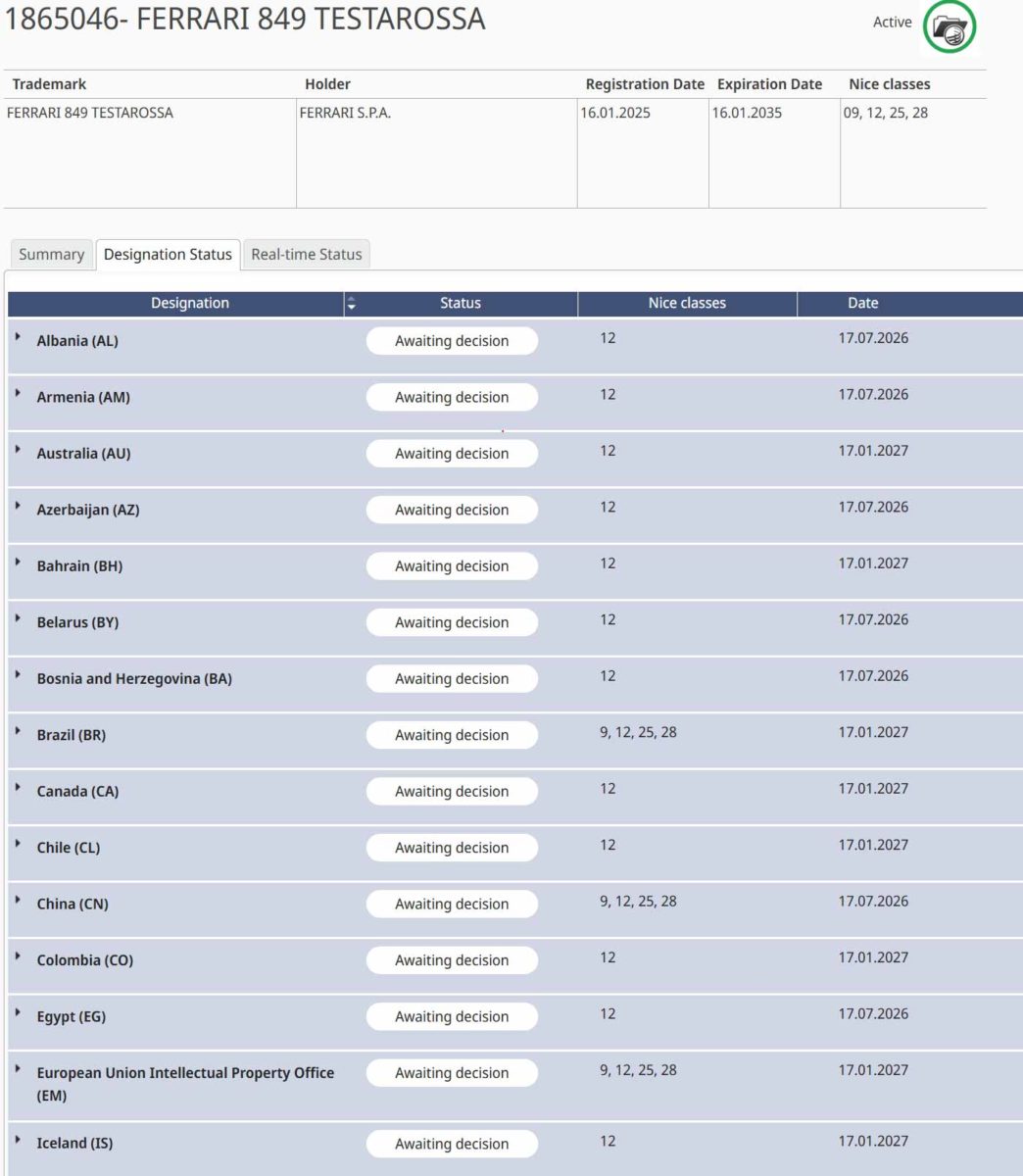Select Bosnia and Herzegovina (BA) entry

[x=134, y=679]
